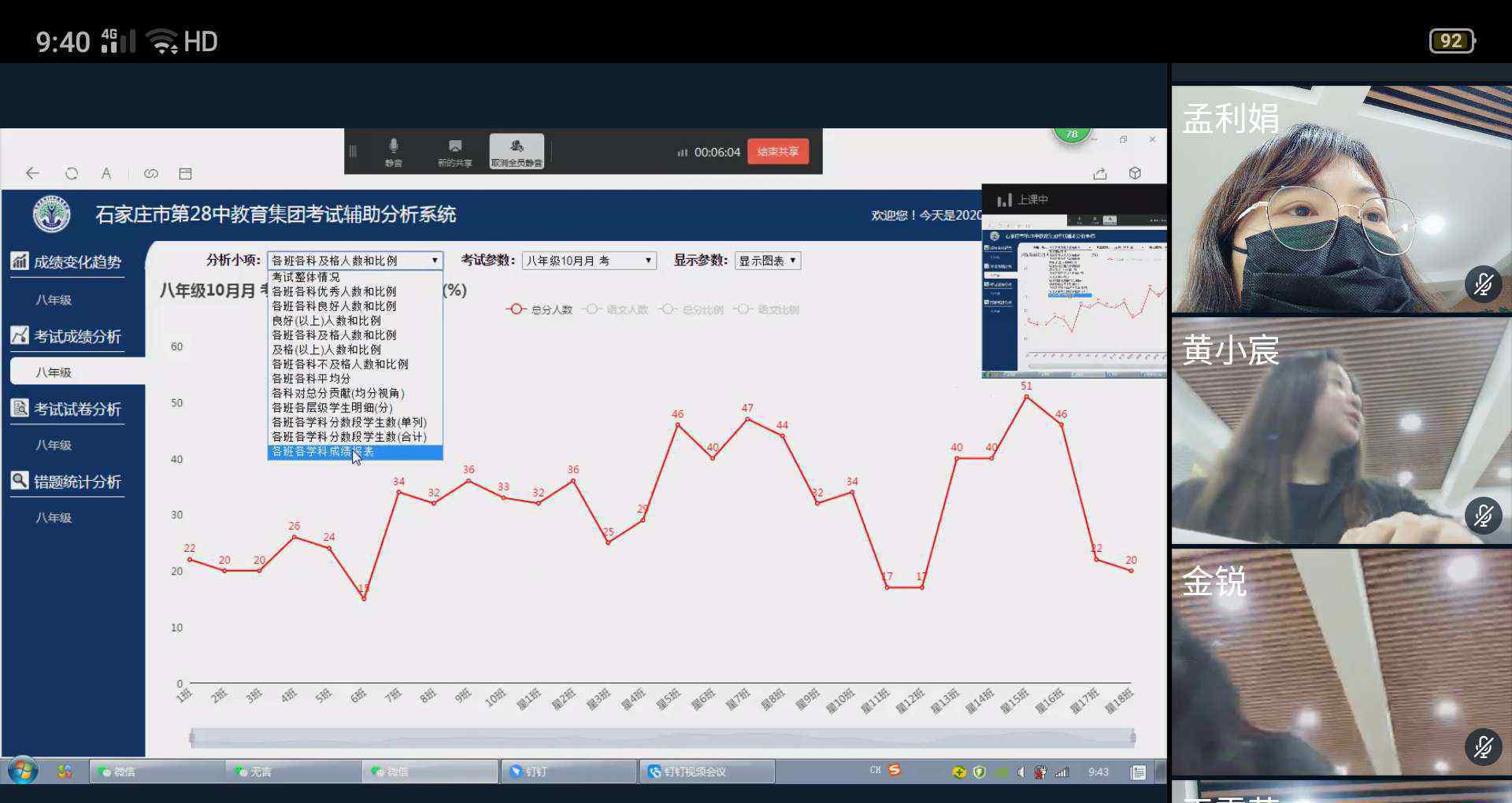Select 各班各科不及格人数和比例 option
The height and width of the screenshot is (803, 1512).
(355, 364)
